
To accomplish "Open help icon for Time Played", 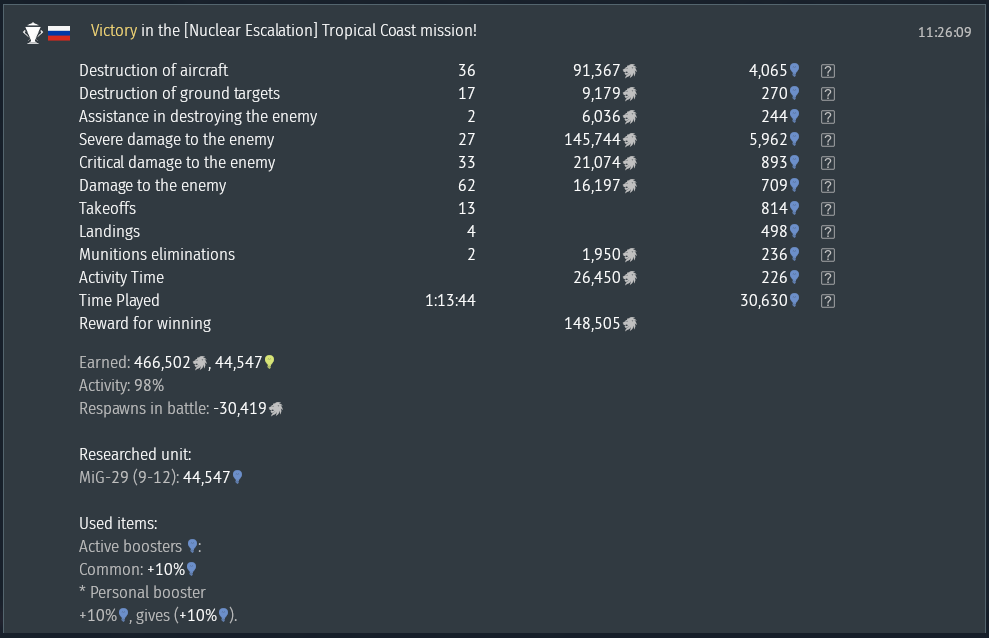I will (x=827, y=301).
